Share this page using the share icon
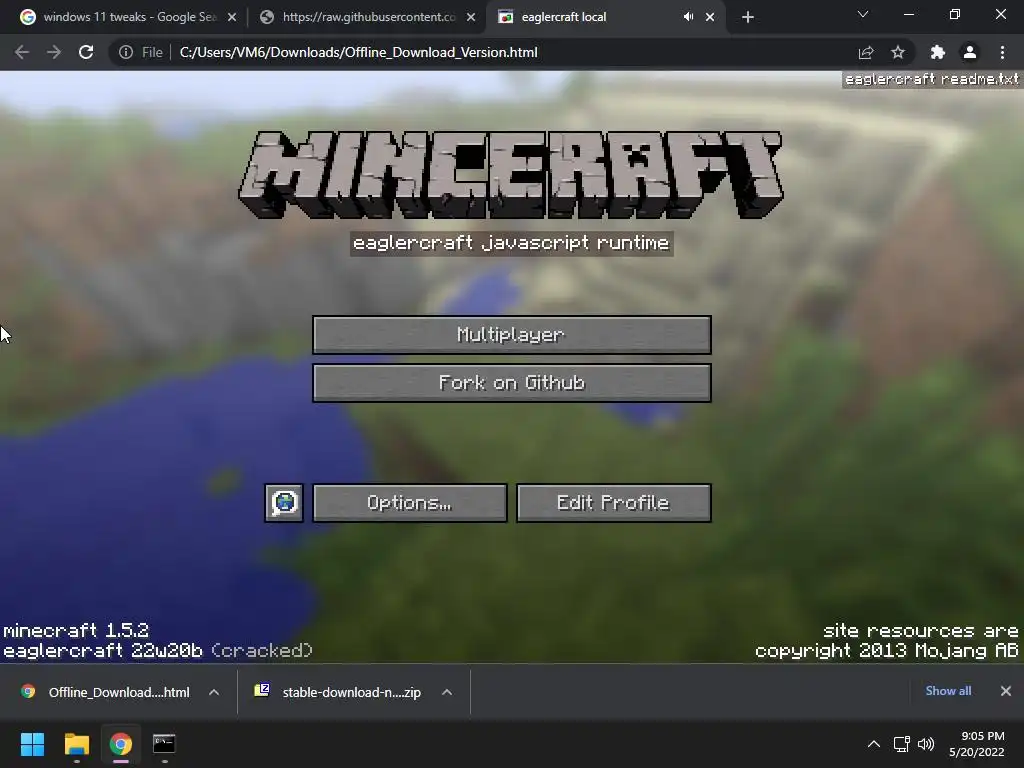The width and height of the screenshot is (1024, 768). [866, 52]
